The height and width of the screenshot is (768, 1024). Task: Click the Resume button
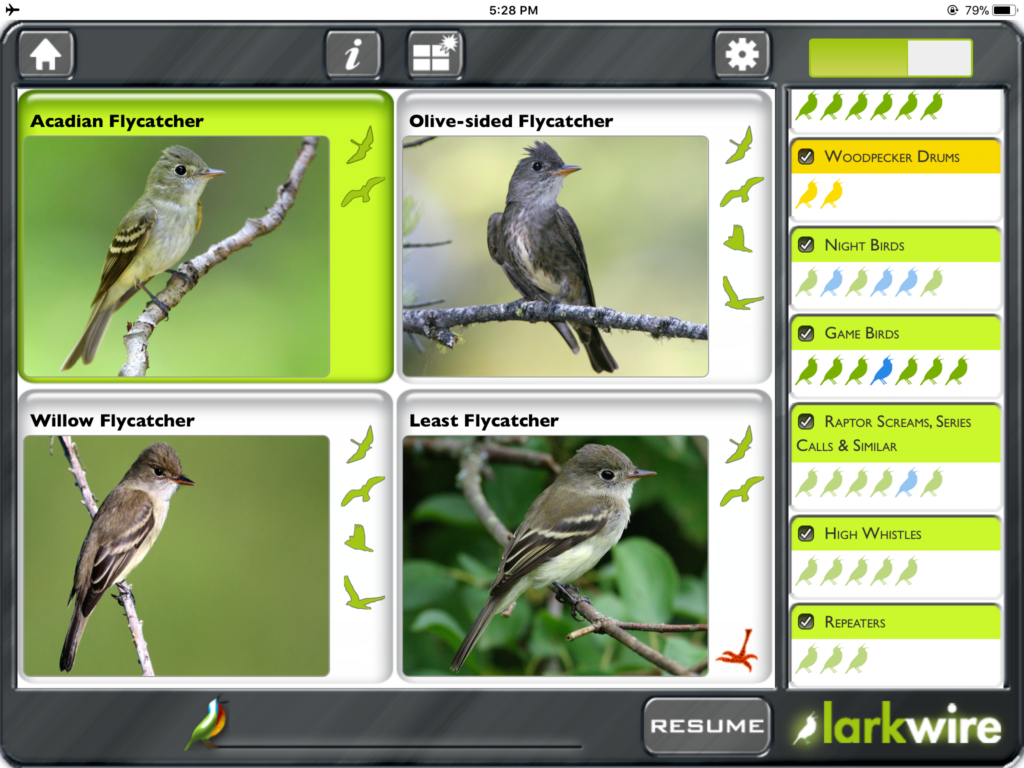click(x=707, y=726)
